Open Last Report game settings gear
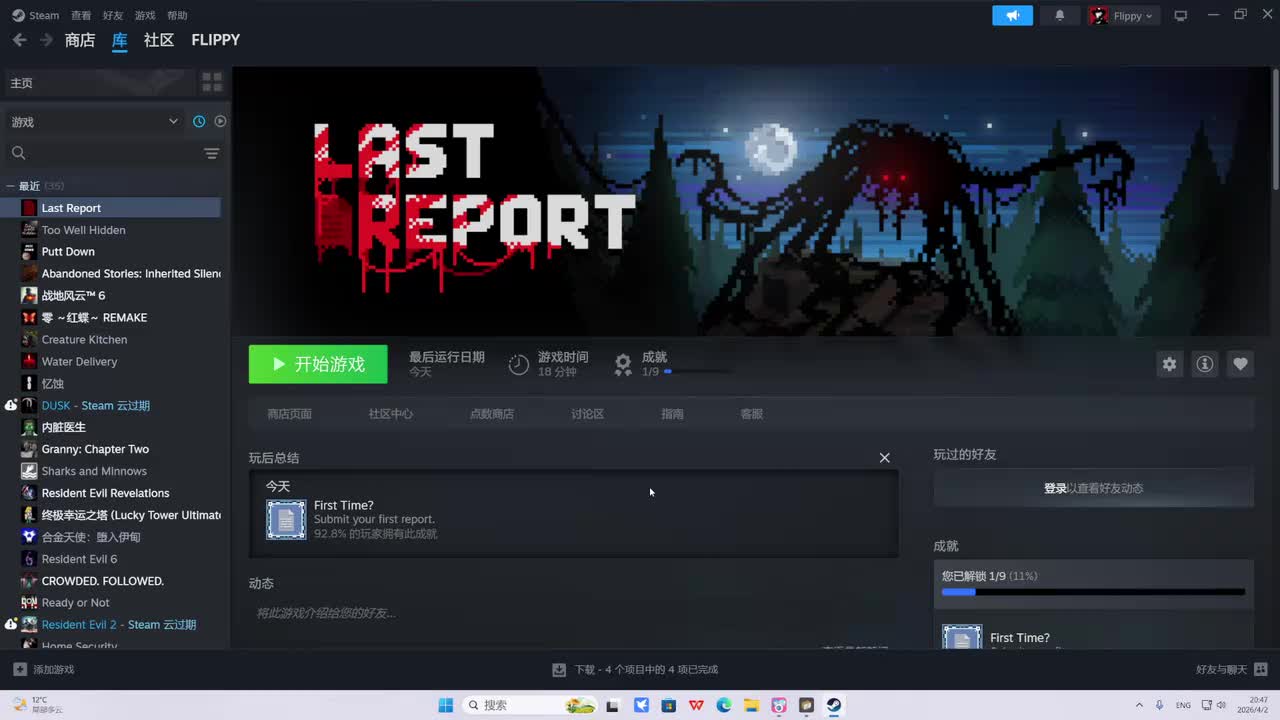 pos(1169,364)
